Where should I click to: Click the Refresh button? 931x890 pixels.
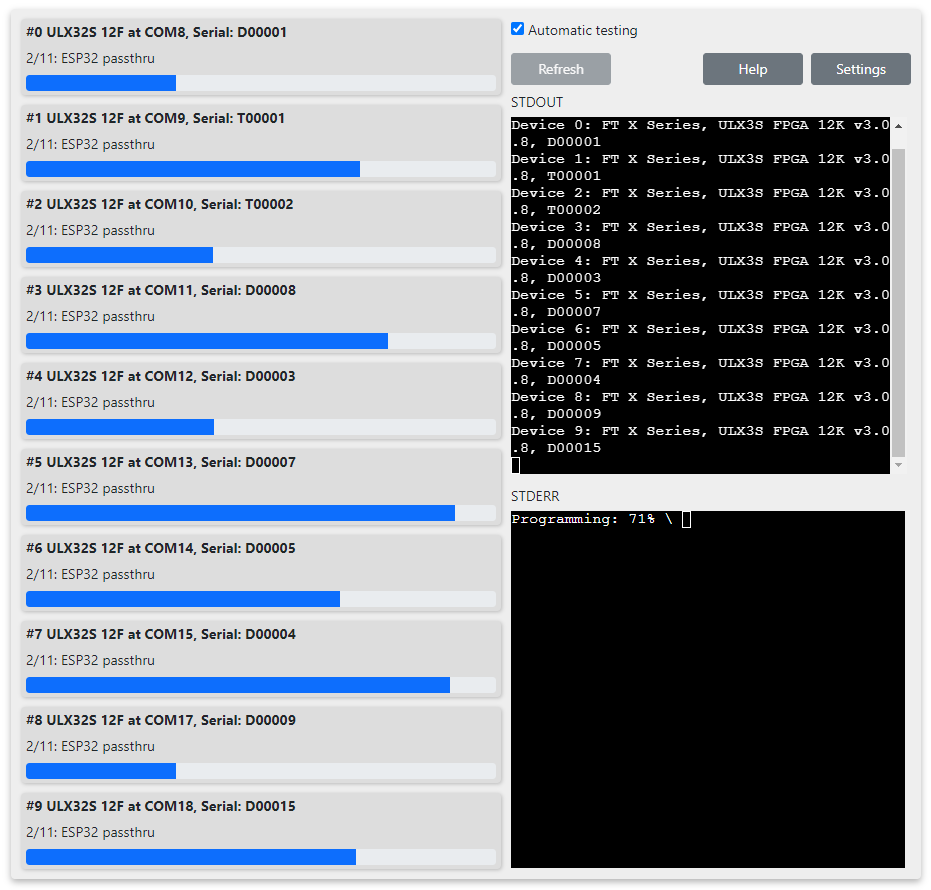coord(560,69)
